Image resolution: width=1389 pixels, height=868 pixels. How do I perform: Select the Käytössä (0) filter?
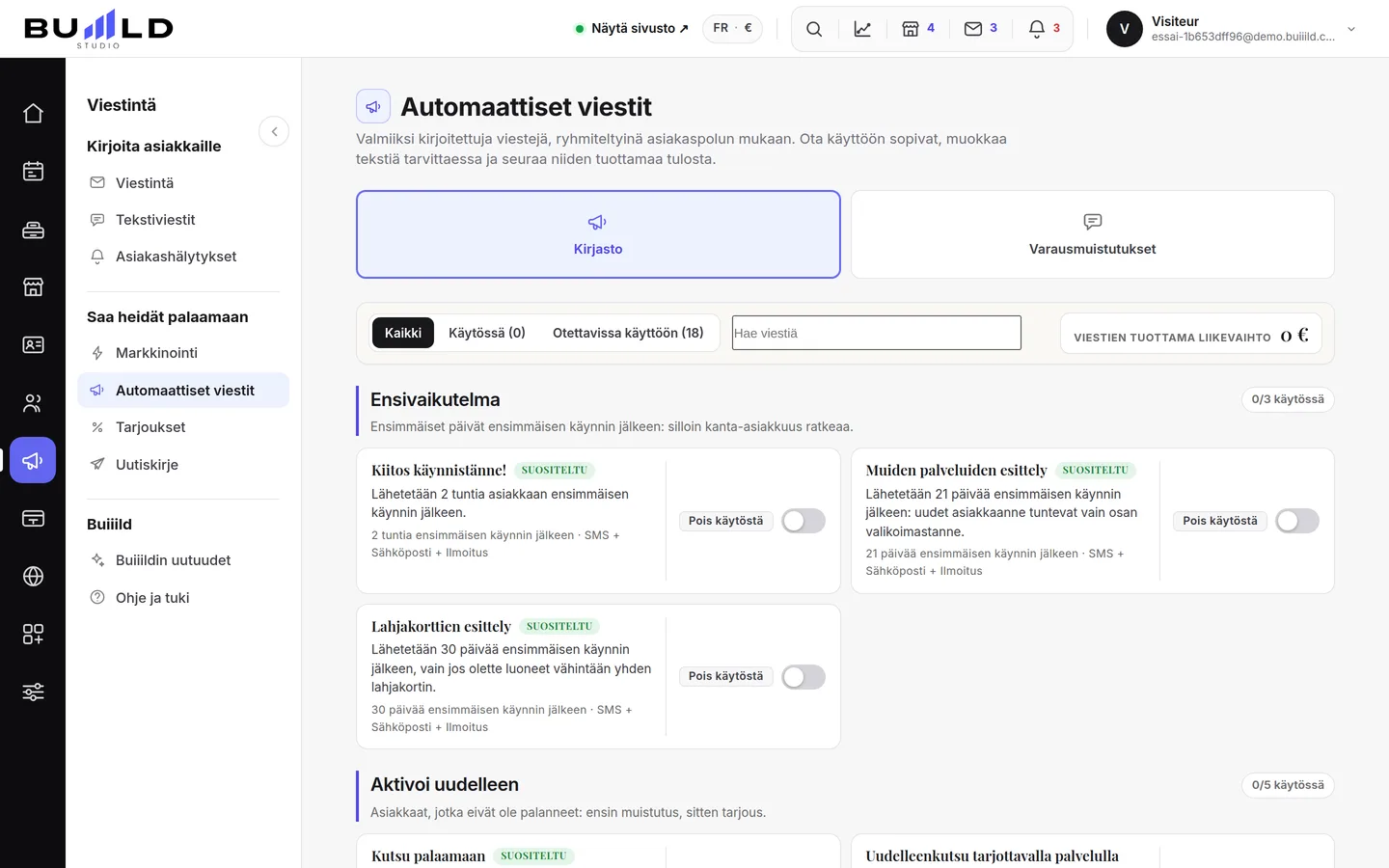[487, 333]
